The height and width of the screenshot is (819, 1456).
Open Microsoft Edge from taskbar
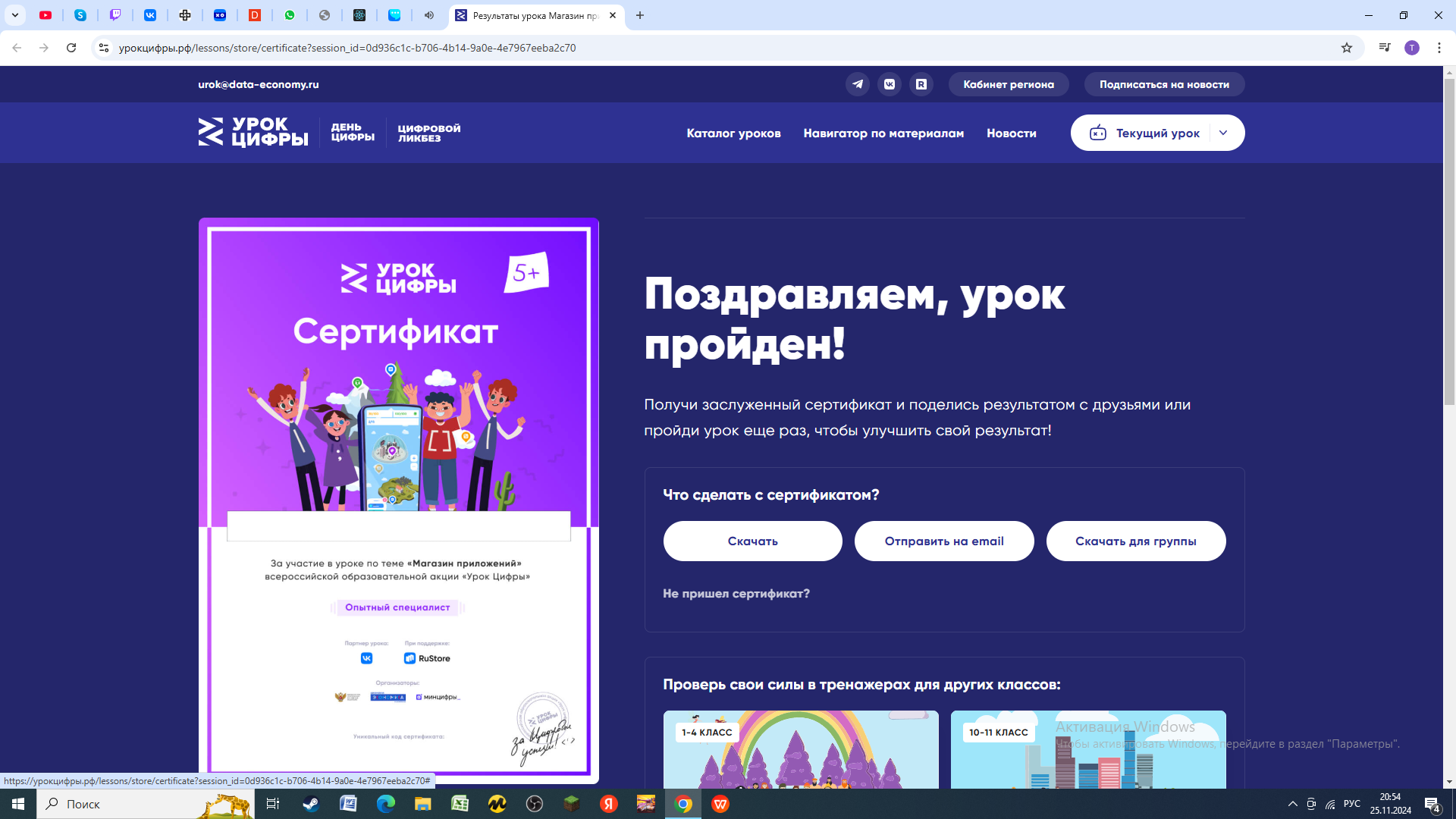(x=385, y=804)
